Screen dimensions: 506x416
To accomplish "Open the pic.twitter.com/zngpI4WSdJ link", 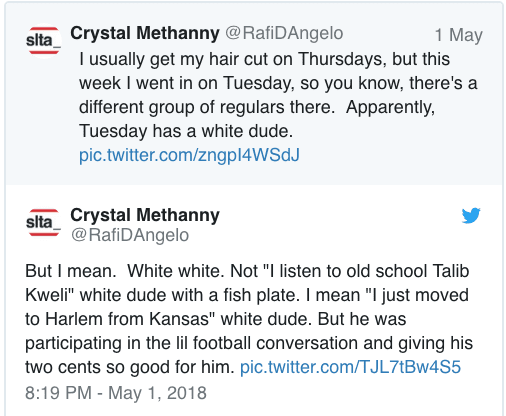I will (189, 155).
